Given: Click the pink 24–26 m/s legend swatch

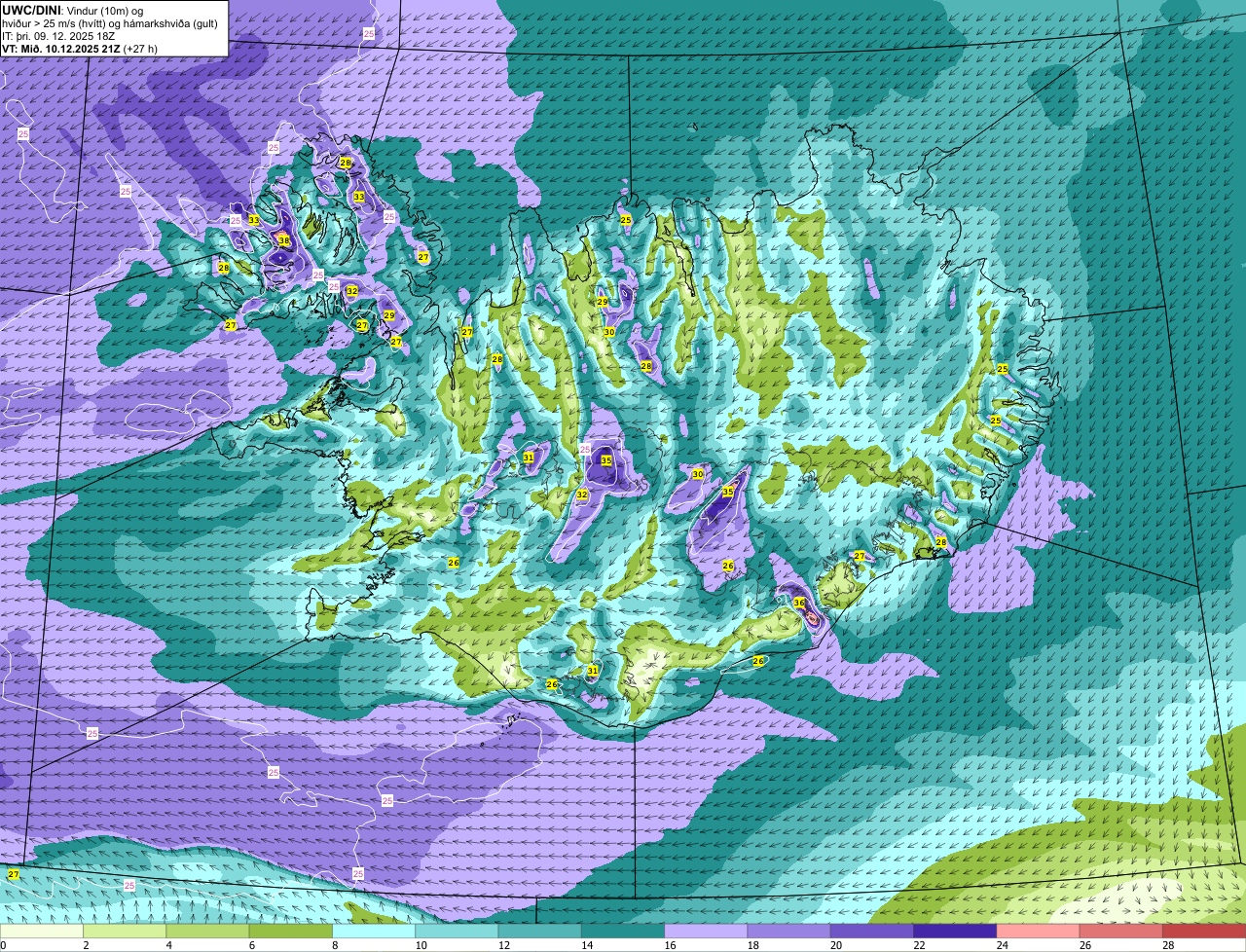Looking at the screenshot, I should [1037, 931].
